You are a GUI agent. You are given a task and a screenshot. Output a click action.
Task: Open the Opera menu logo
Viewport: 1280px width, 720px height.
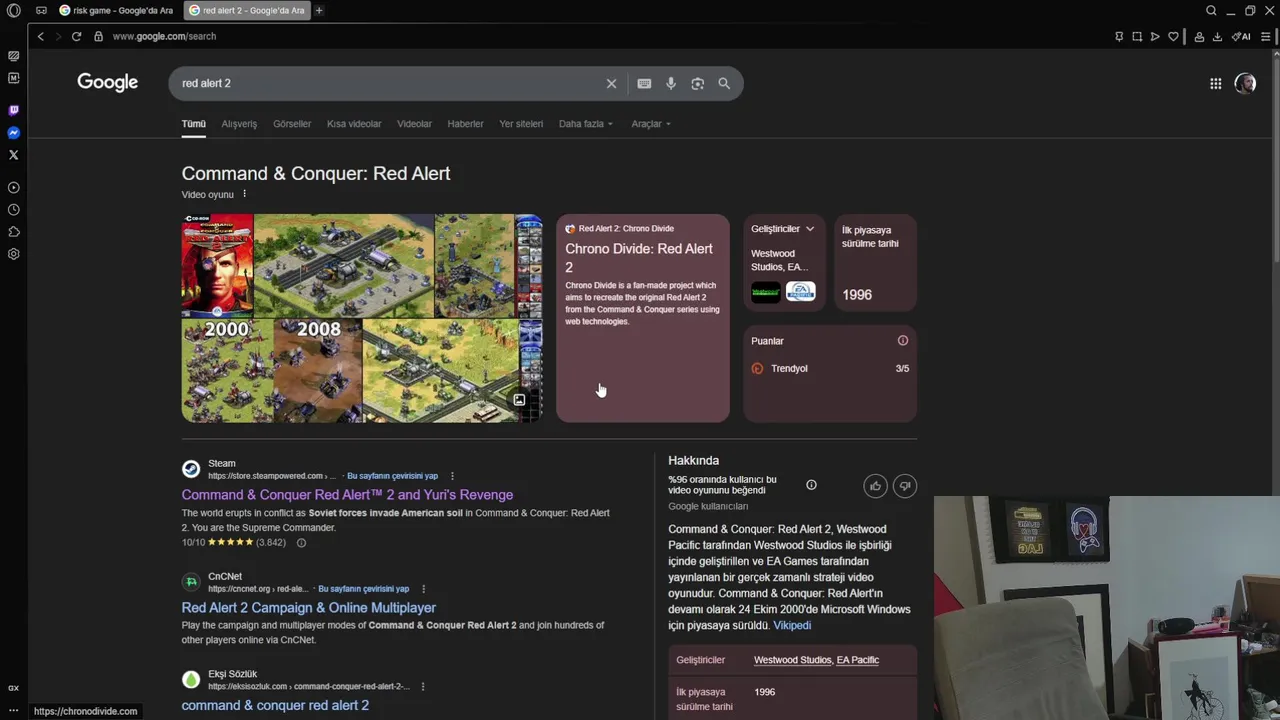[14, 10]
